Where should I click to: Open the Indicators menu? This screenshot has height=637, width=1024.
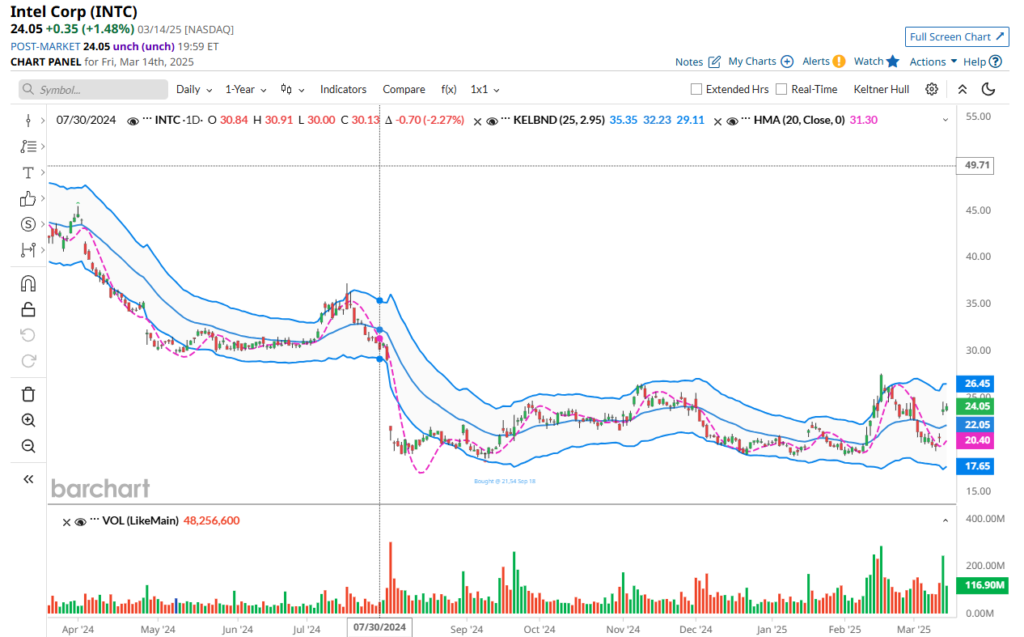coord(343,89)
